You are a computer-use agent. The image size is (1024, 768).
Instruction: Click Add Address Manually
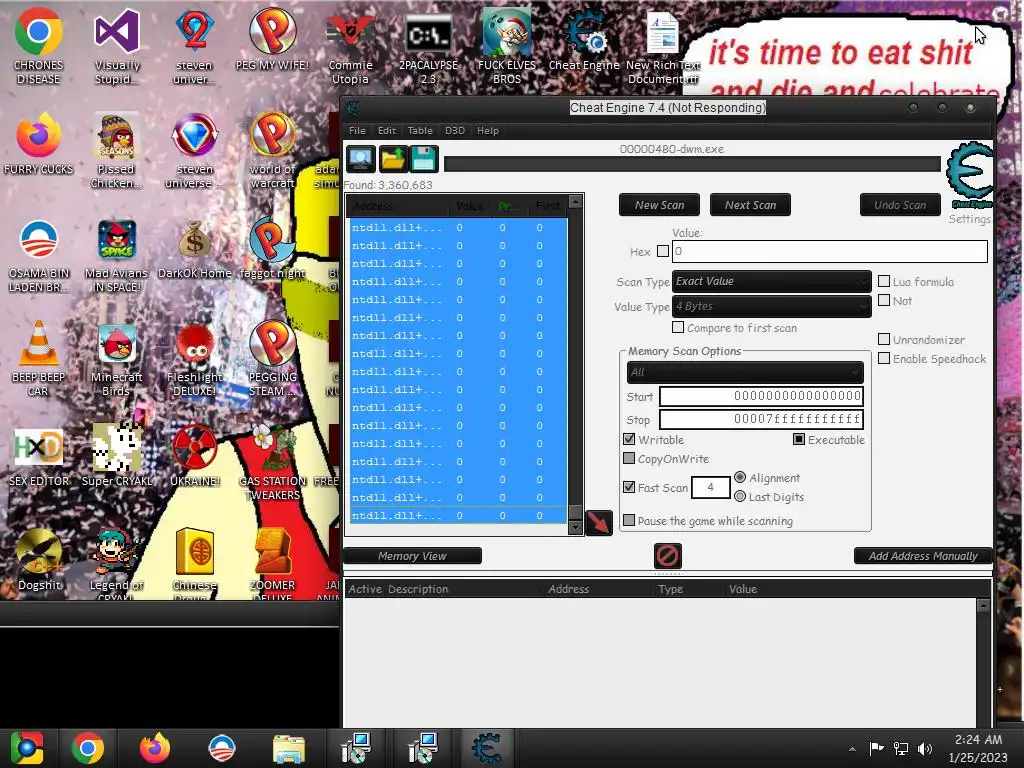923,556
